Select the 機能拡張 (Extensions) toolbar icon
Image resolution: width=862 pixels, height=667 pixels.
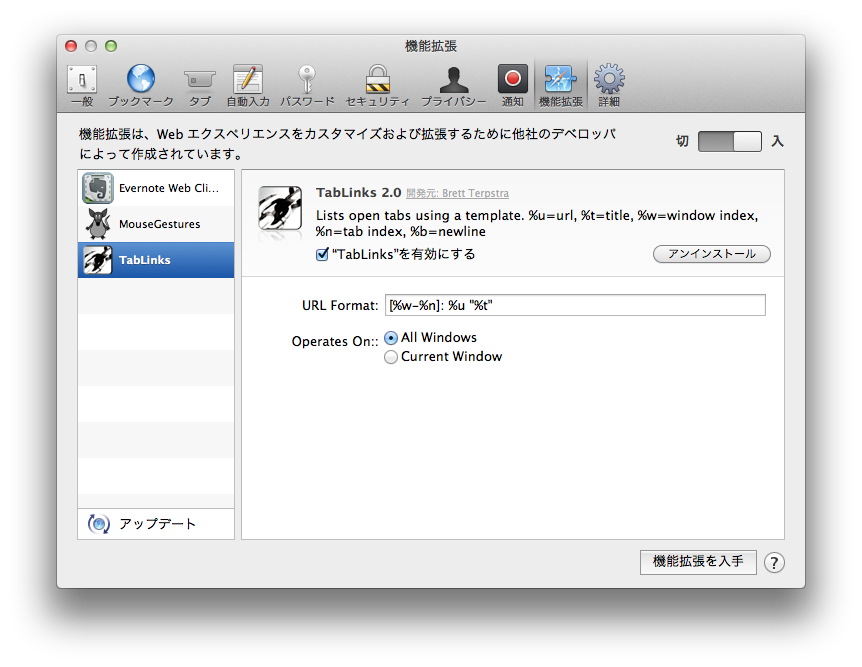pos(561,85)
